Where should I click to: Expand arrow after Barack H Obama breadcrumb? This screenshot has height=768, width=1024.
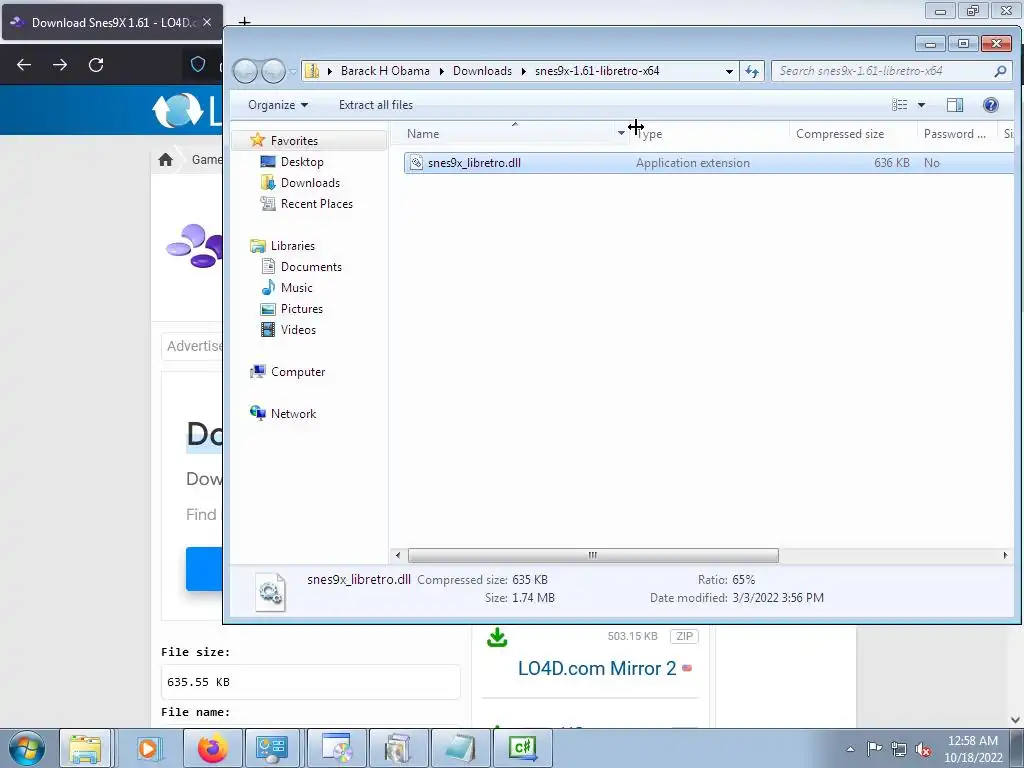pos(441,71)
